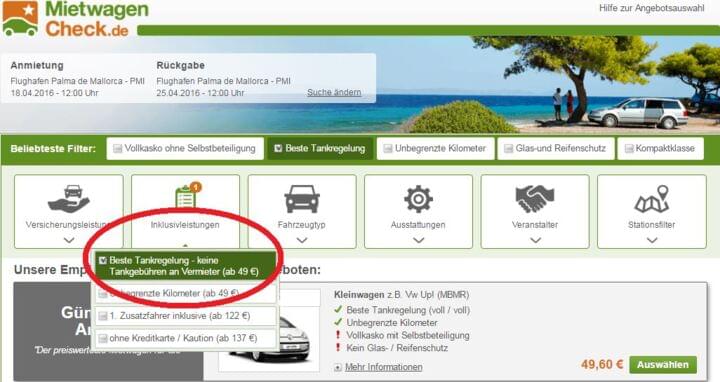The width and height of the screenshot is (720, 382).
Task: Open the Mehr Informationen link
Action: point(383,367)
